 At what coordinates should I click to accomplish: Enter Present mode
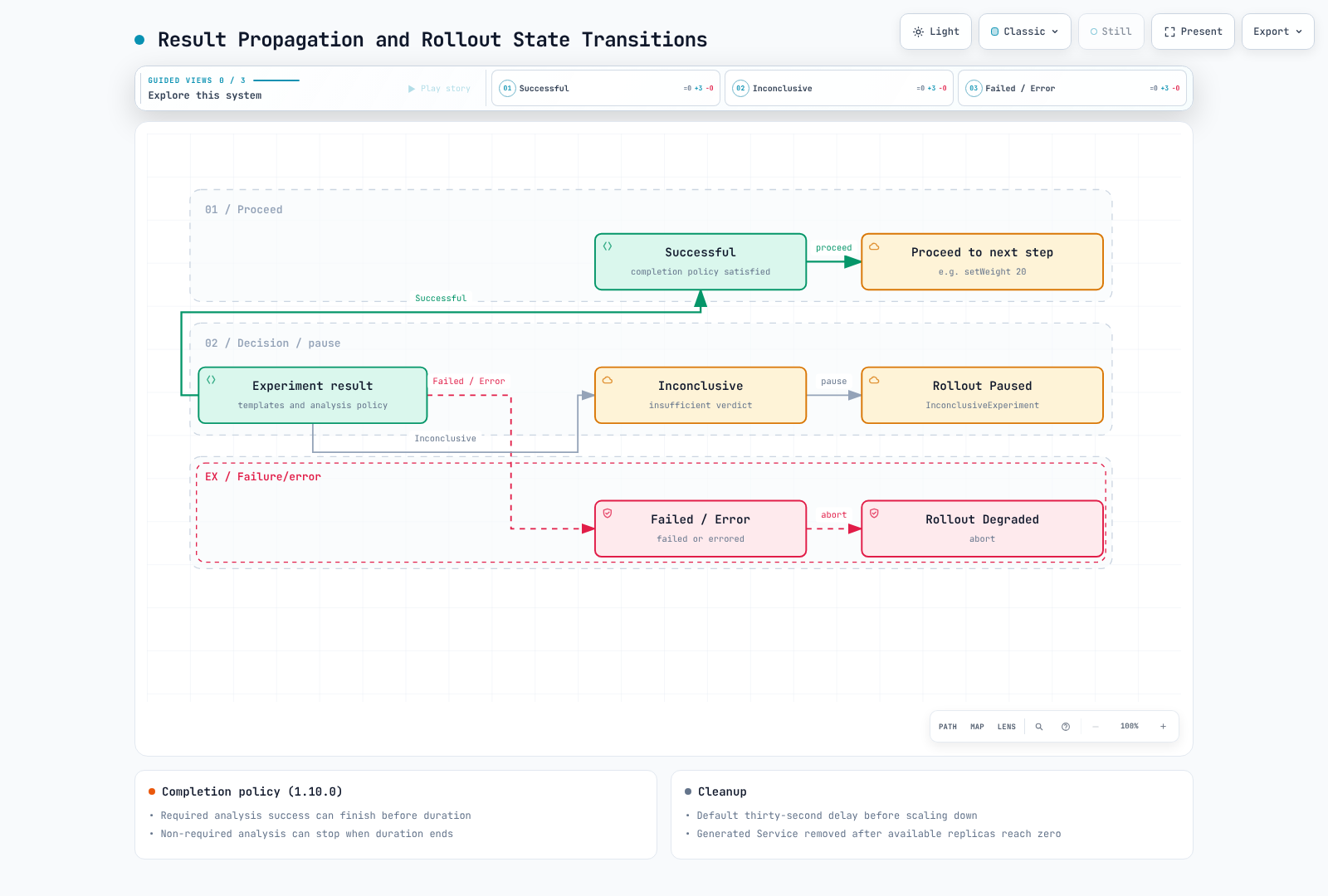pos(1193,32)
